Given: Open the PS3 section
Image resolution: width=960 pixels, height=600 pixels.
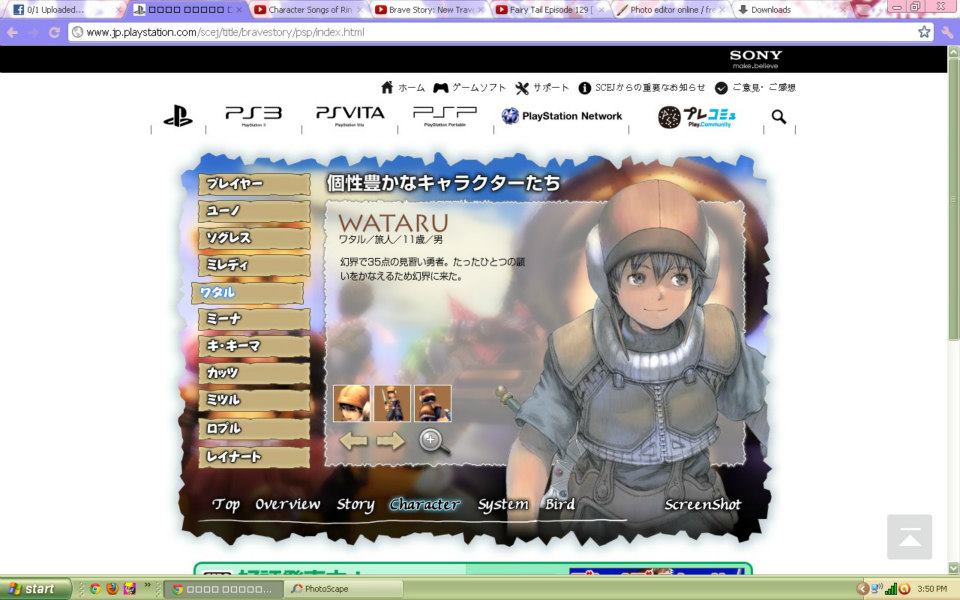Looking at the screenshot, I should [x=253, y=115].
